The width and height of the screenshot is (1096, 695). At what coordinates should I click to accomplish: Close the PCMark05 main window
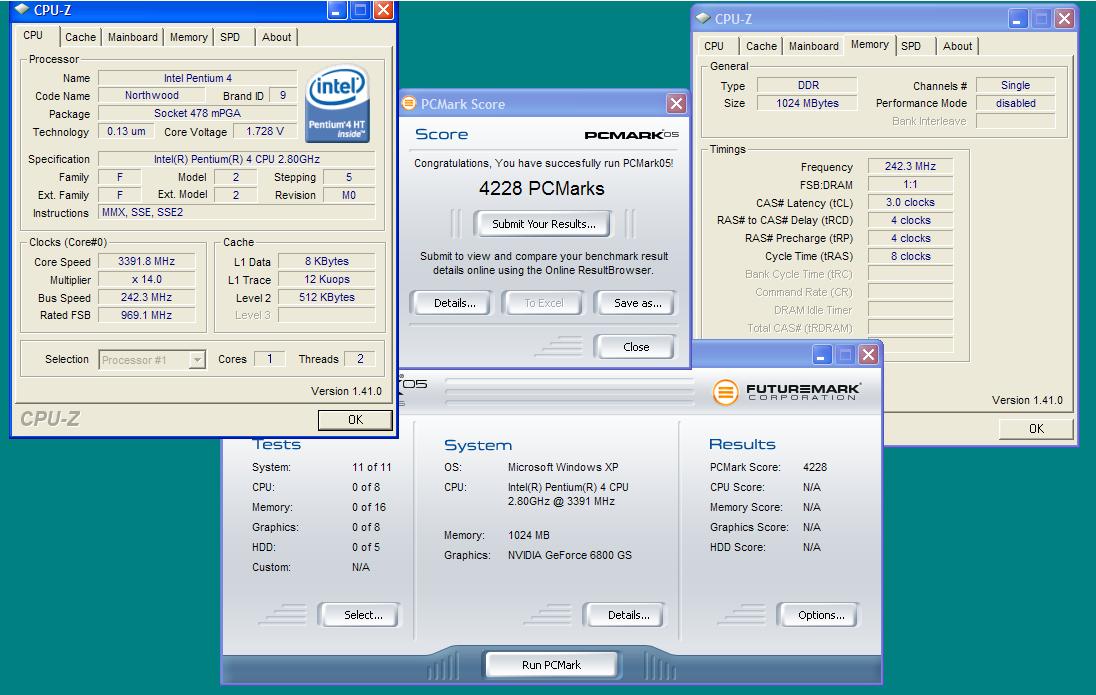point(868,354)
